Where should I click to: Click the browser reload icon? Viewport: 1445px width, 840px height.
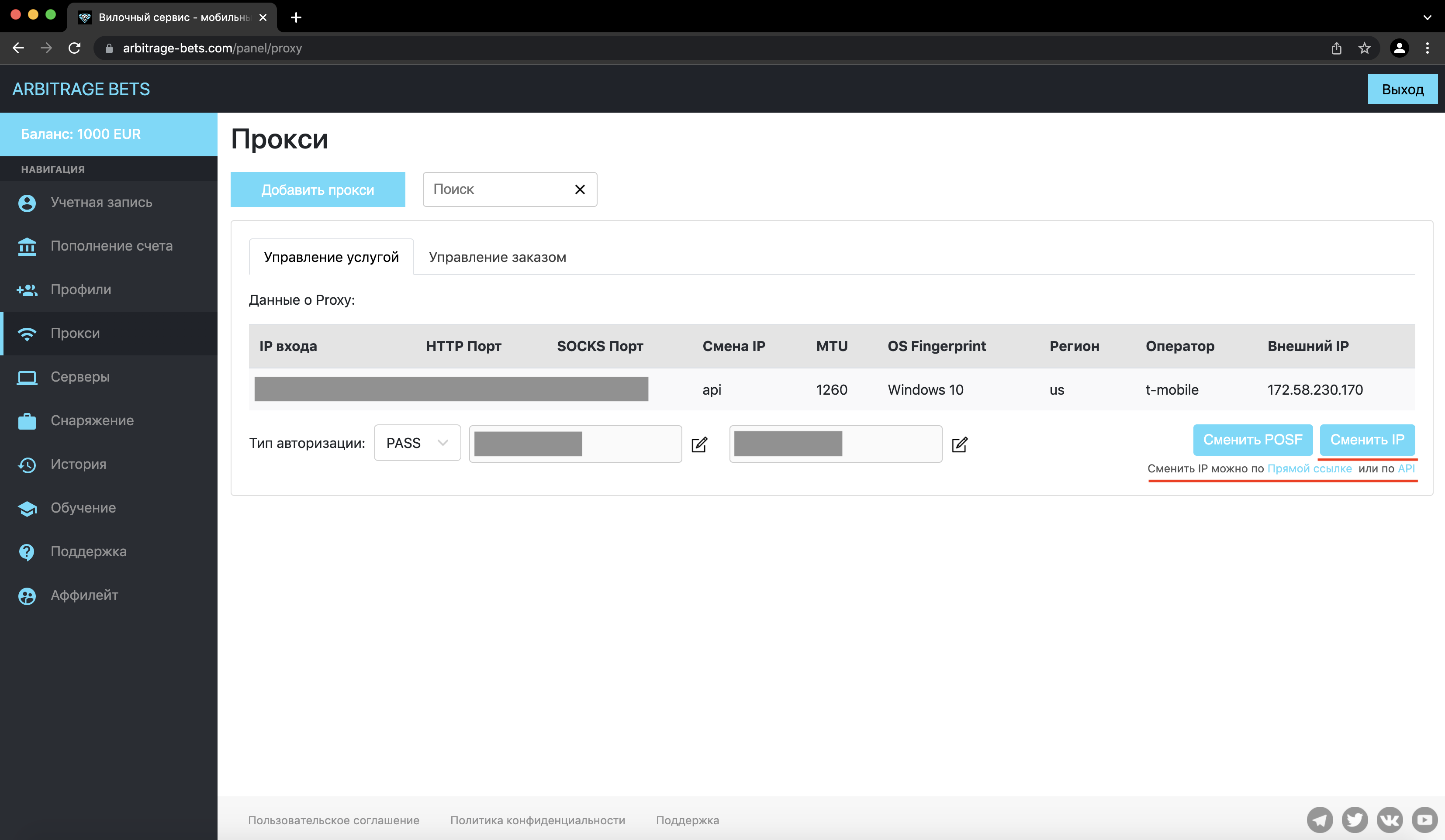point(75,48)
